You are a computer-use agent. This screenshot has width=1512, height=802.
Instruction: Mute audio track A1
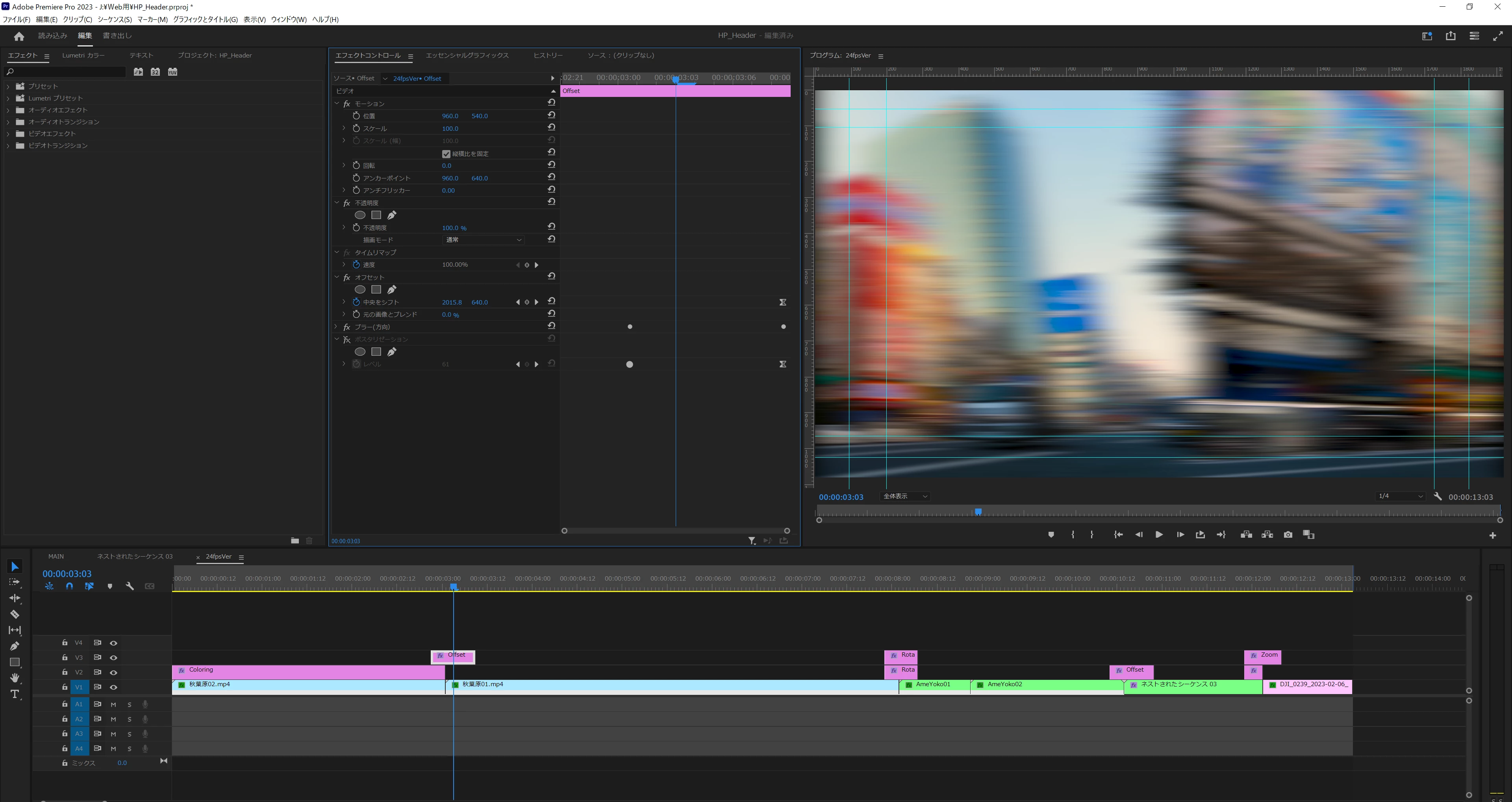point(113,704)
